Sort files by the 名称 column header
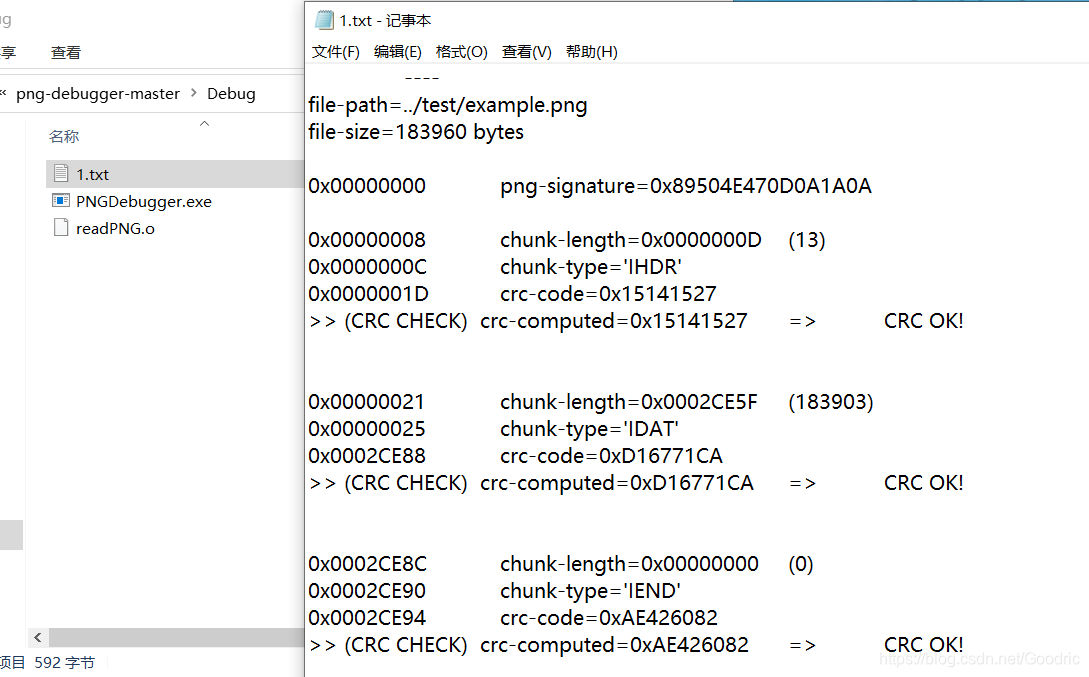 [64, 136]
